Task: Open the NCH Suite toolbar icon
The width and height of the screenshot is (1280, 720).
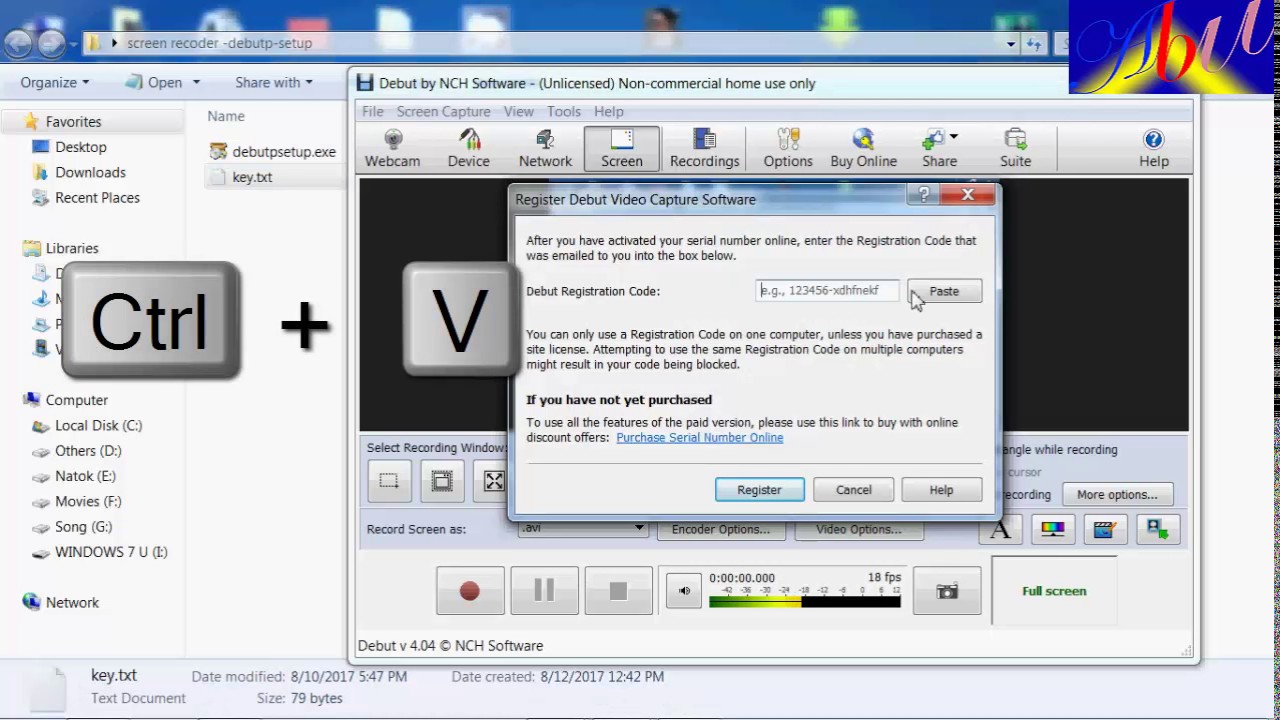Action: tap(1015, 148)
